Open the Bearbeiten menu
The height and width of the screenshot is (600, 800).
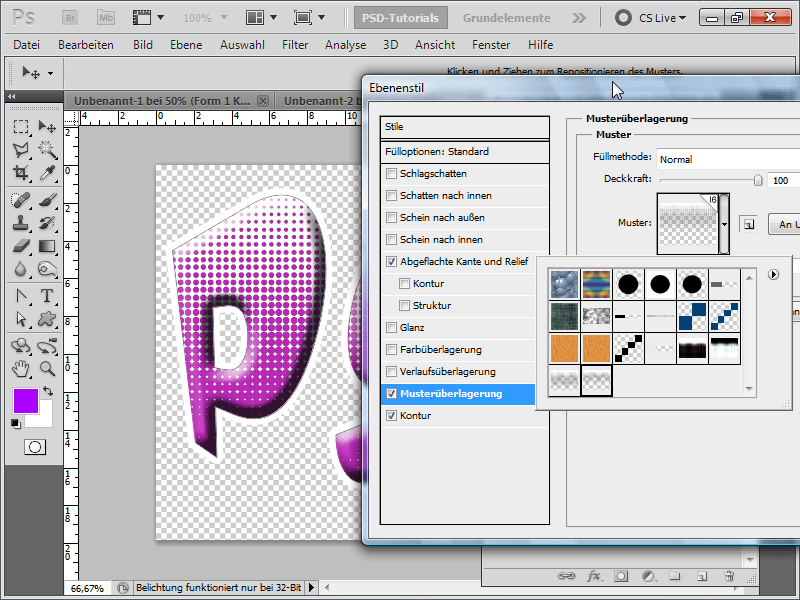(86, 45)
